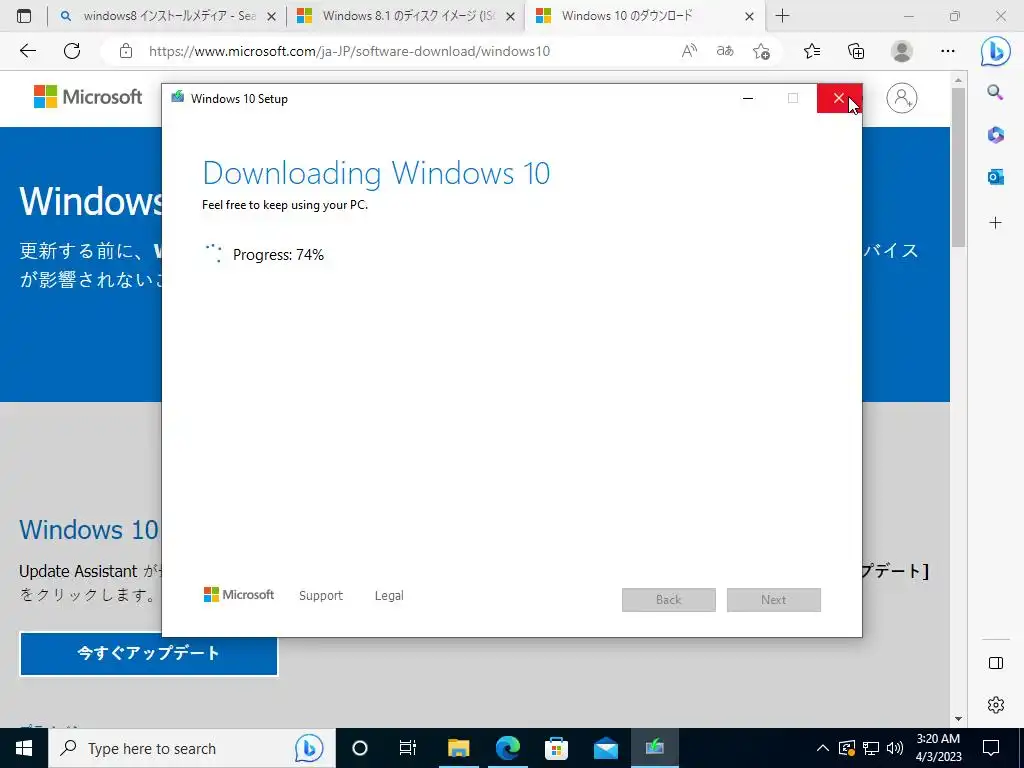Click the Windows 10 Setup title icon
The height and width of the screenshot is (768, 1024).
pos(178,98)
